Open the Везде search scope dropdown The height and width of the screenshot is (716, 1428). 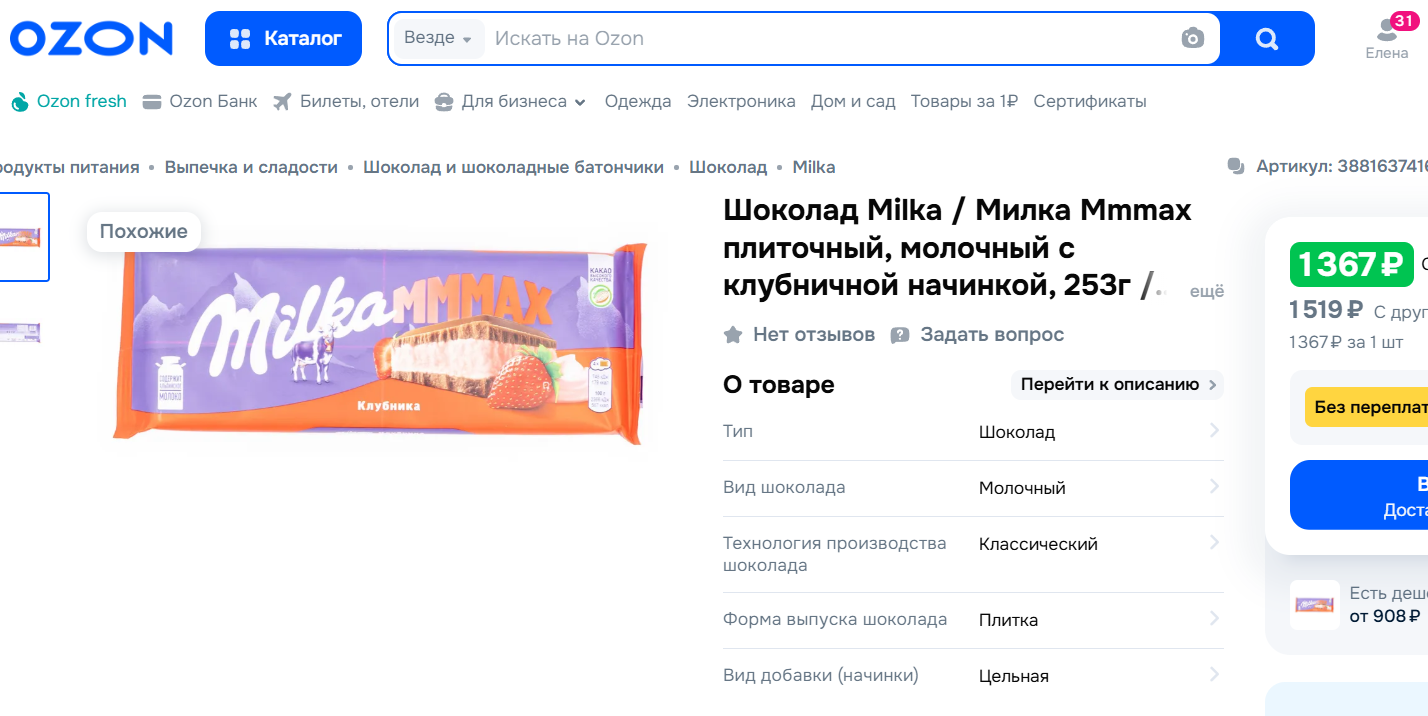[x=438, y=39]
